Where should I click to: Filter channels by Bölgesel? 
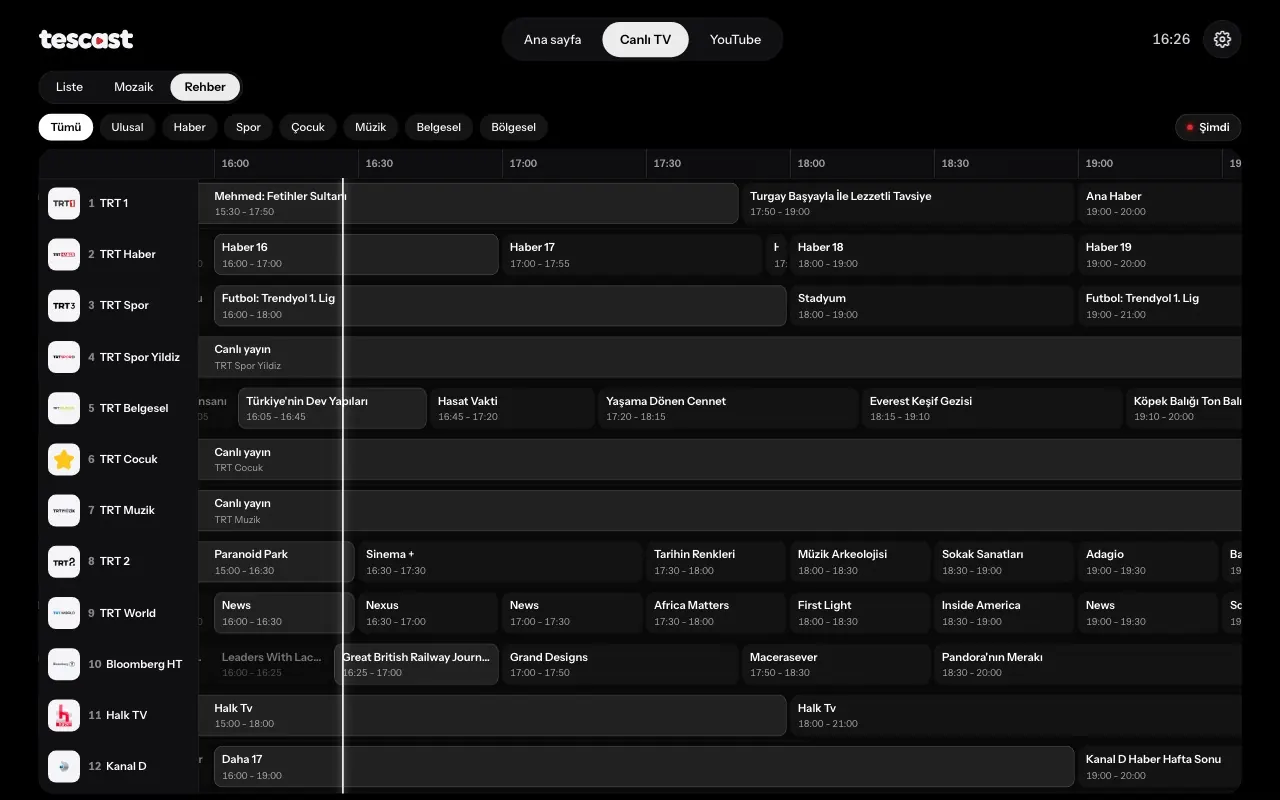[x=514, y=127]
